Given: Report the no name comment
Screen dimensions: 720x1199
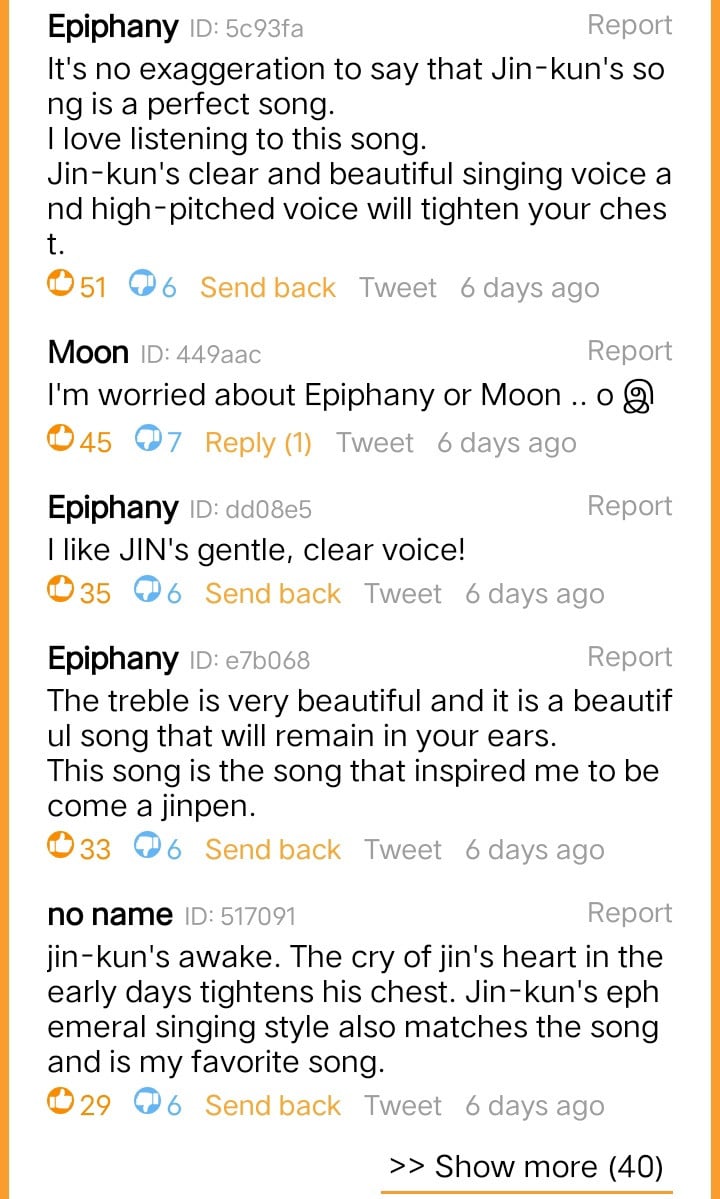Looking at the screenshot, I should [x=630, y=912].
